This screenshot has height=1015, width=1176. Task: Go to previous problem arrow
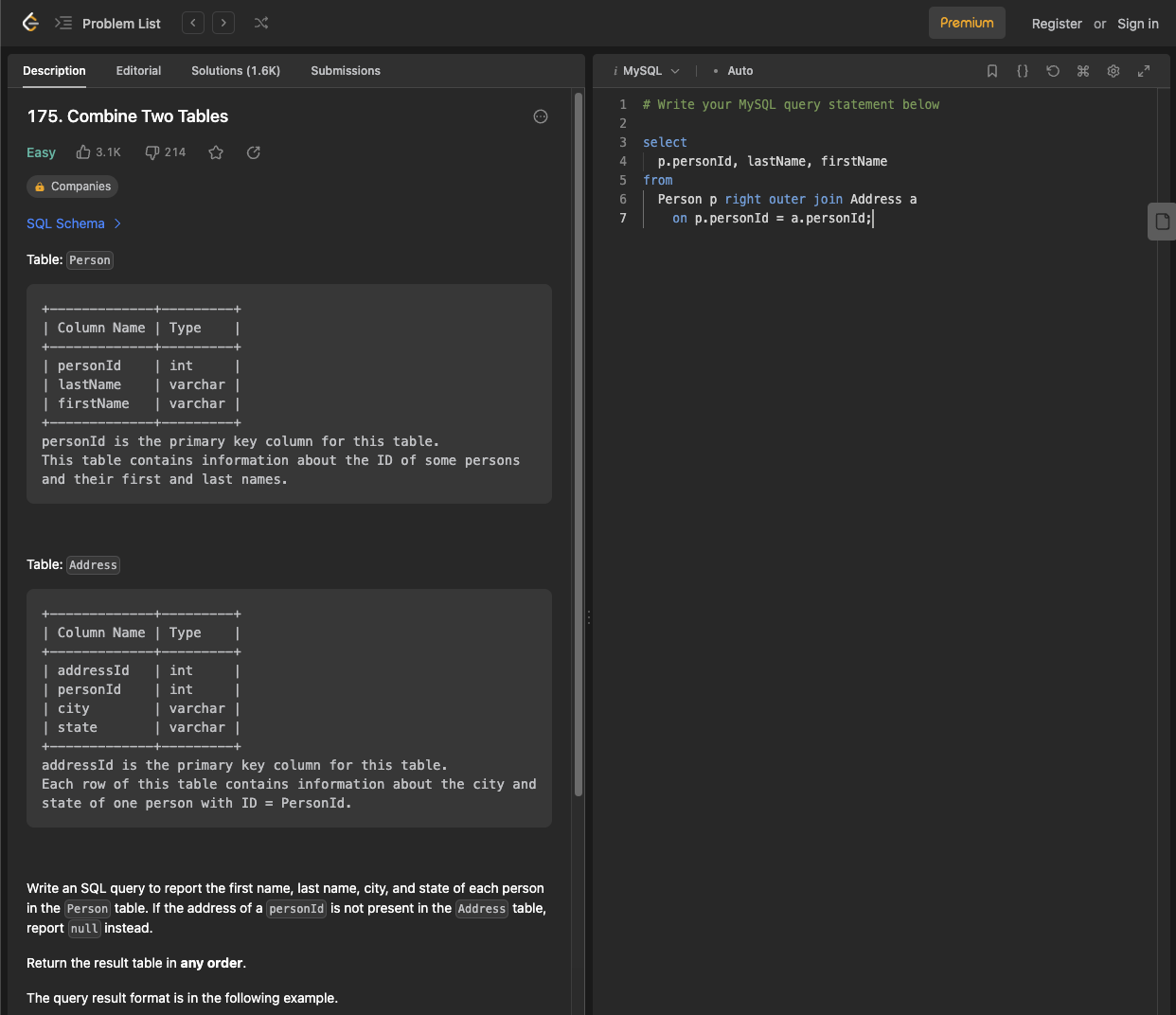pyautogui.click(x=193, y=23)
